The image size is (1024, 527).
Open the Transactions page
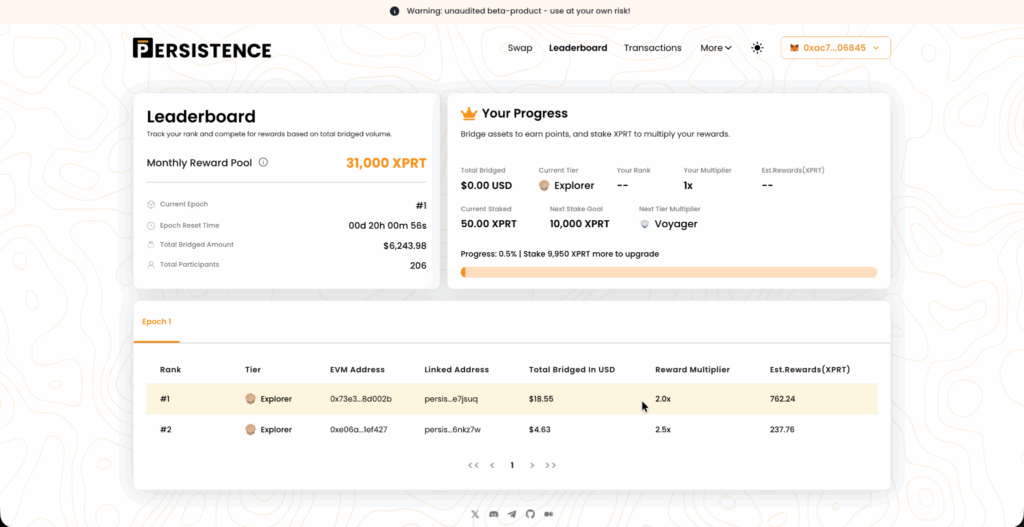click(652, 48)
